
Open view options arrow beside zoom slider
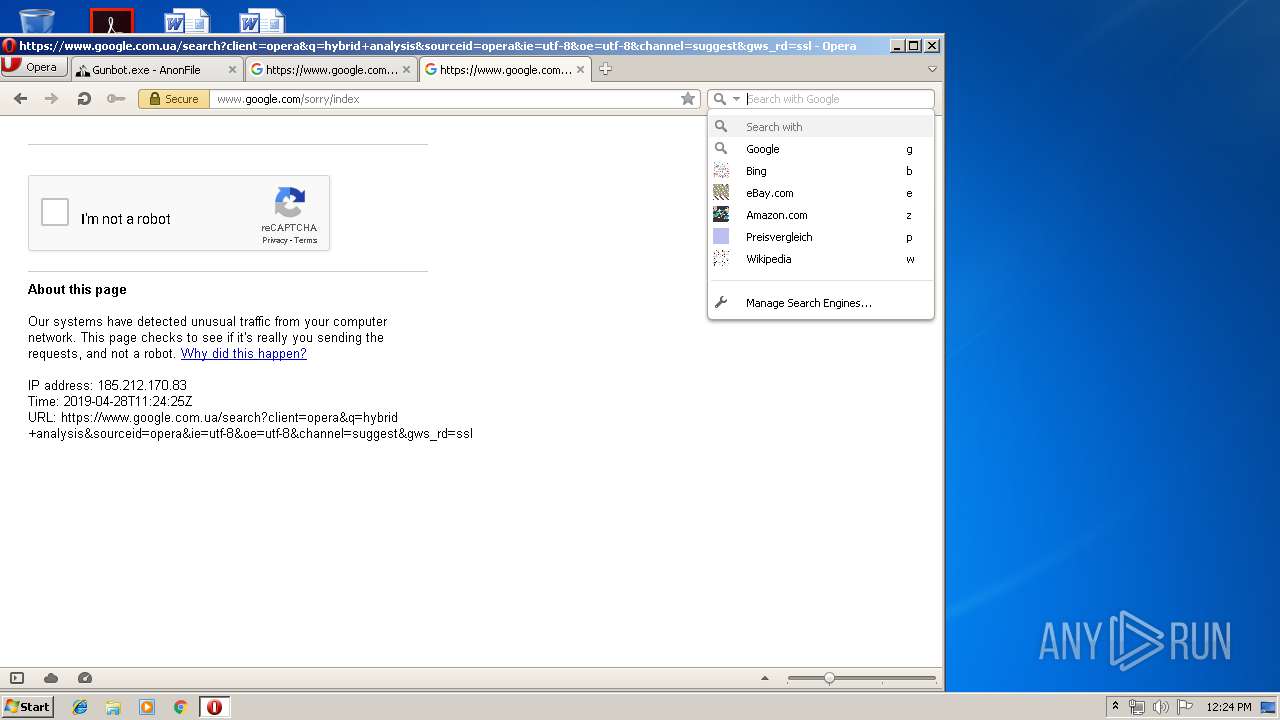point(765,678)
